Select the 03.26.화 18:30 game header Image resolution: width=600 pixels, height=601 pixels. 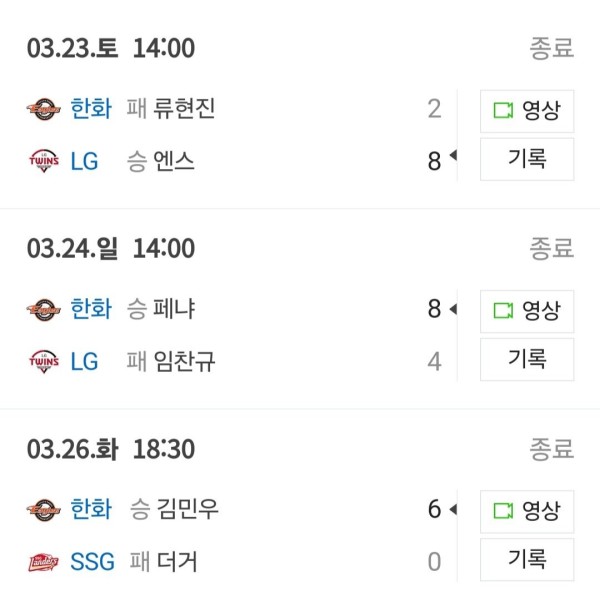(x=111, y=449)
